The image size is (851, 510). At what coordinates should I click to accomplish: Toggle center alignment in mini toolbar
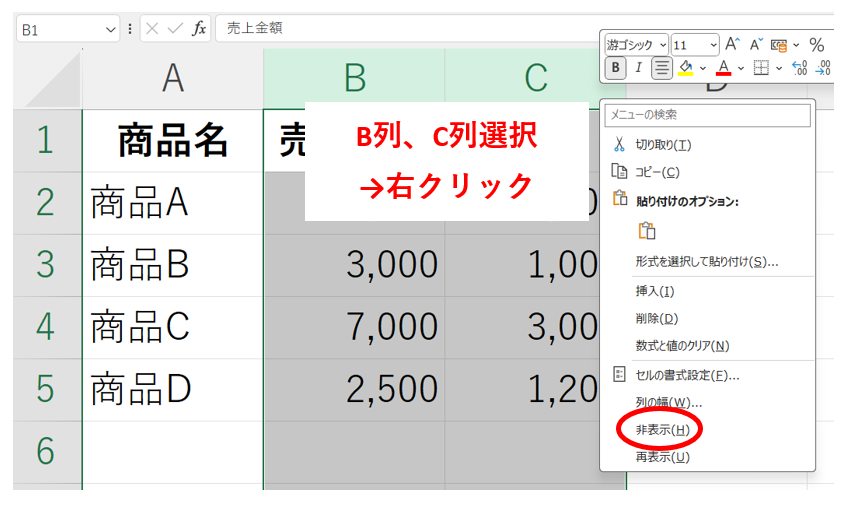(x=662, y=69)
